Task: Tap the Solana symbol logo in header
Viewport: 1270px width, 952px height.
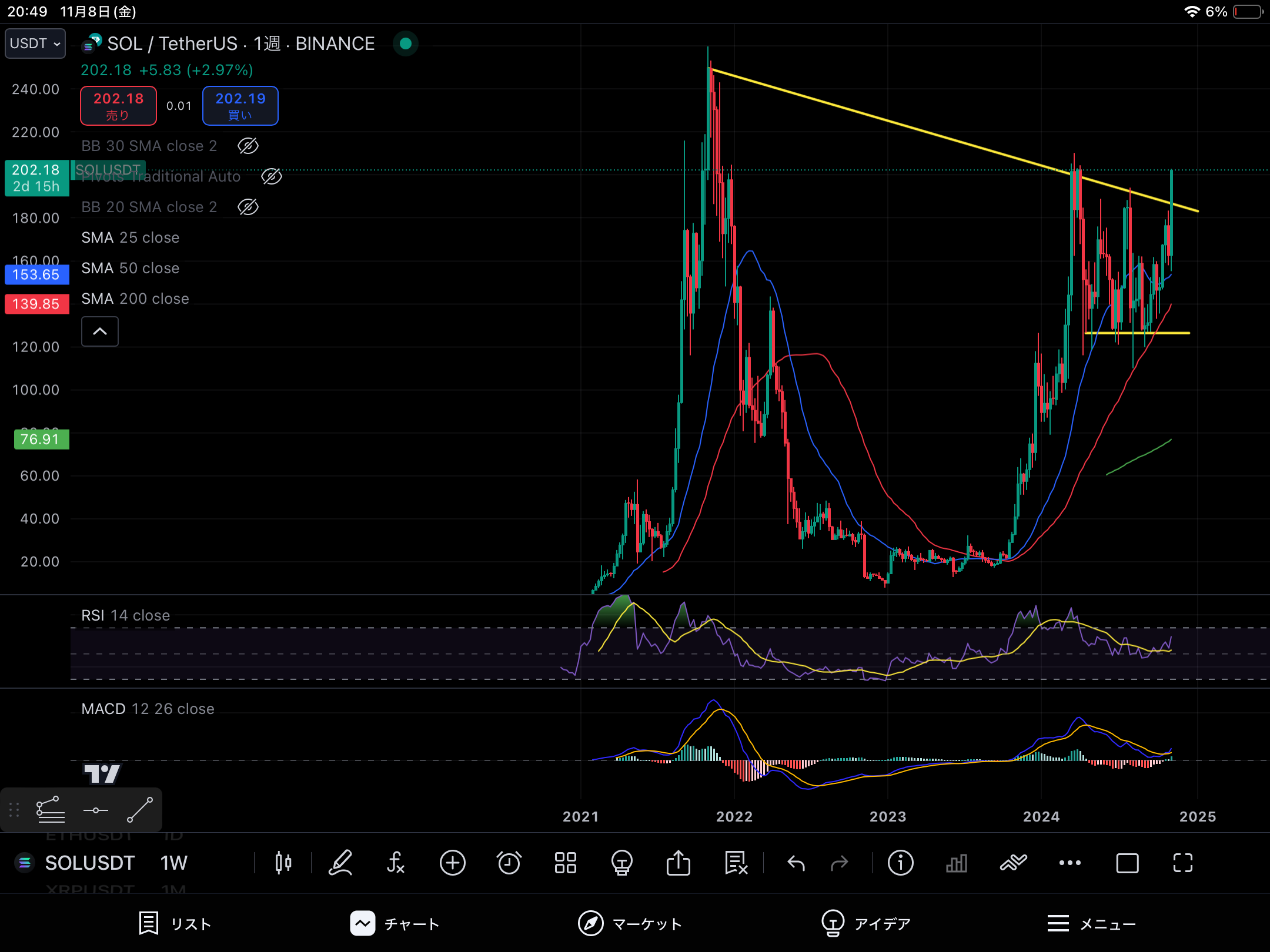Action: coord(91,44)
